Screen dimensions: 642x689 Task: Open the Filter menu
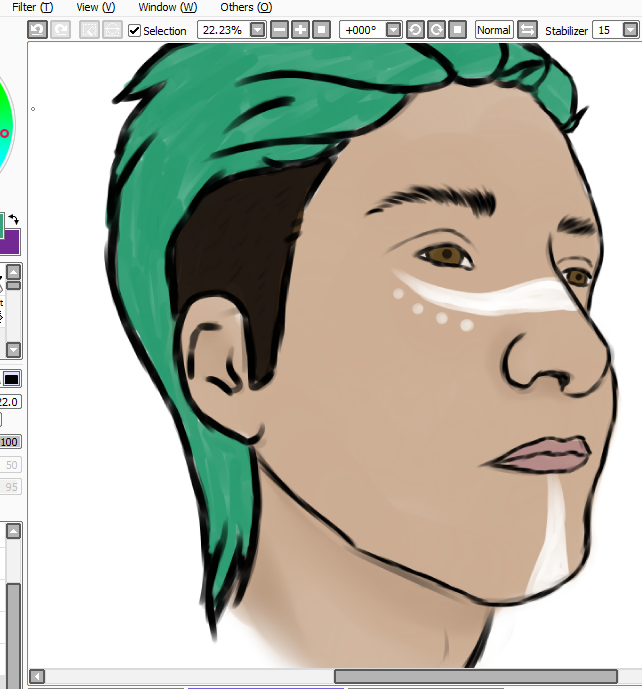click(x=32, y=7)
